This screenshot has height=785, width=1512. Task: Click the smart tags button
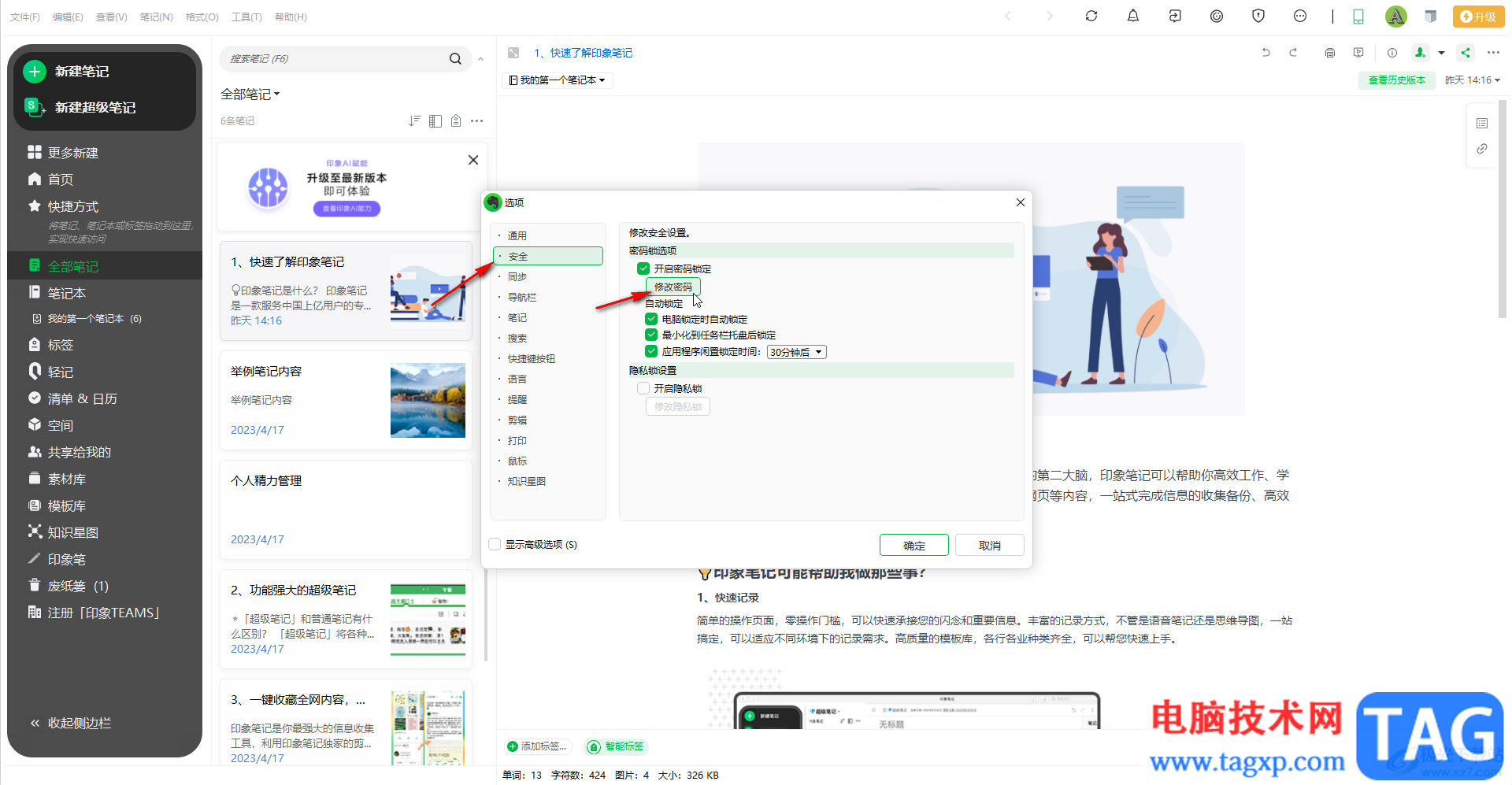click(x=616, y=746)
